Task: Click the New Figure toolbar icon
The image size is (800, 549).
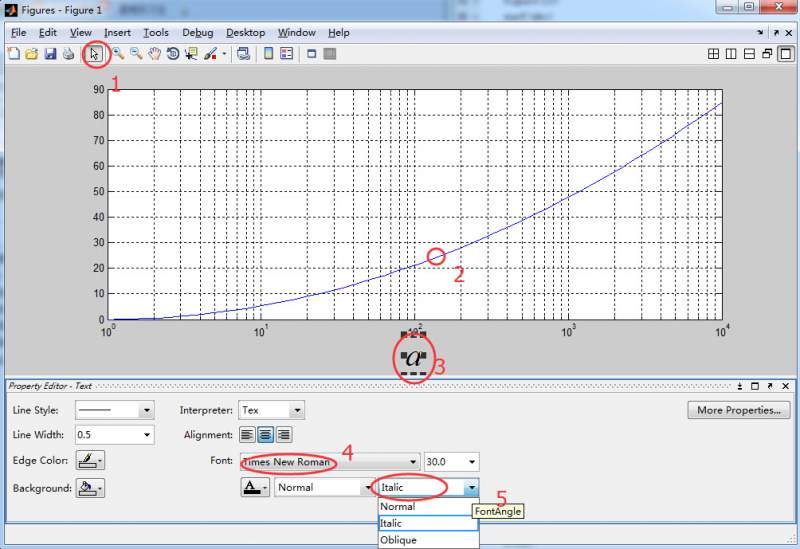Action: (x=14, y=54)
